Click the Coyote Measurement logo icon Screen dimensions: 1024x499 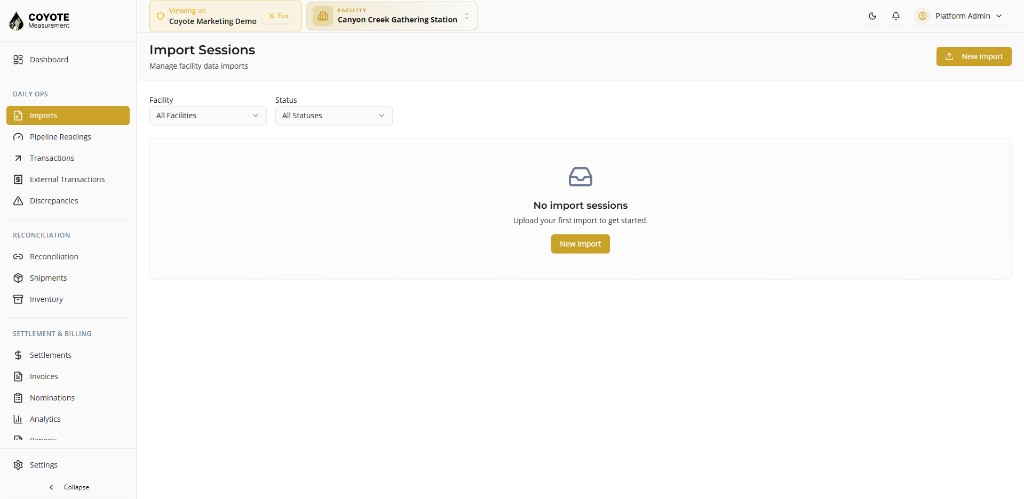16,21
